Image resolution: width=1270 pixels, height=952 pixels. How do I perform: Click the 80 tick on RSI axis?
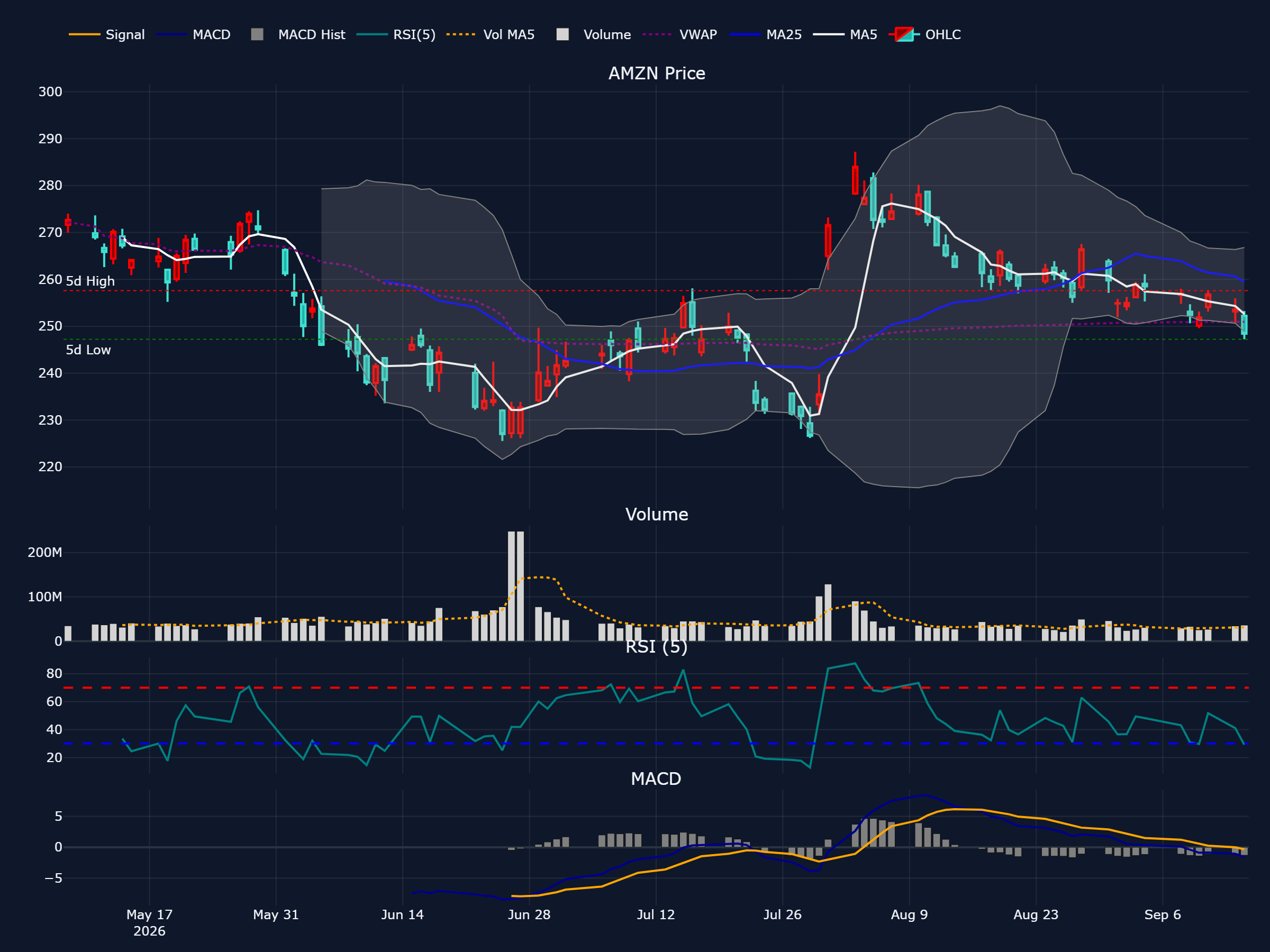click(55, 674)
